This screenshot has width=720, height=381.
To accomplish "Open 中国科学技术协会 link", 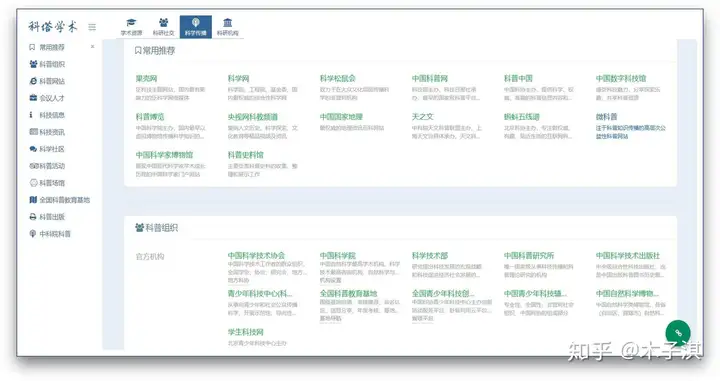I will point(256,256).
